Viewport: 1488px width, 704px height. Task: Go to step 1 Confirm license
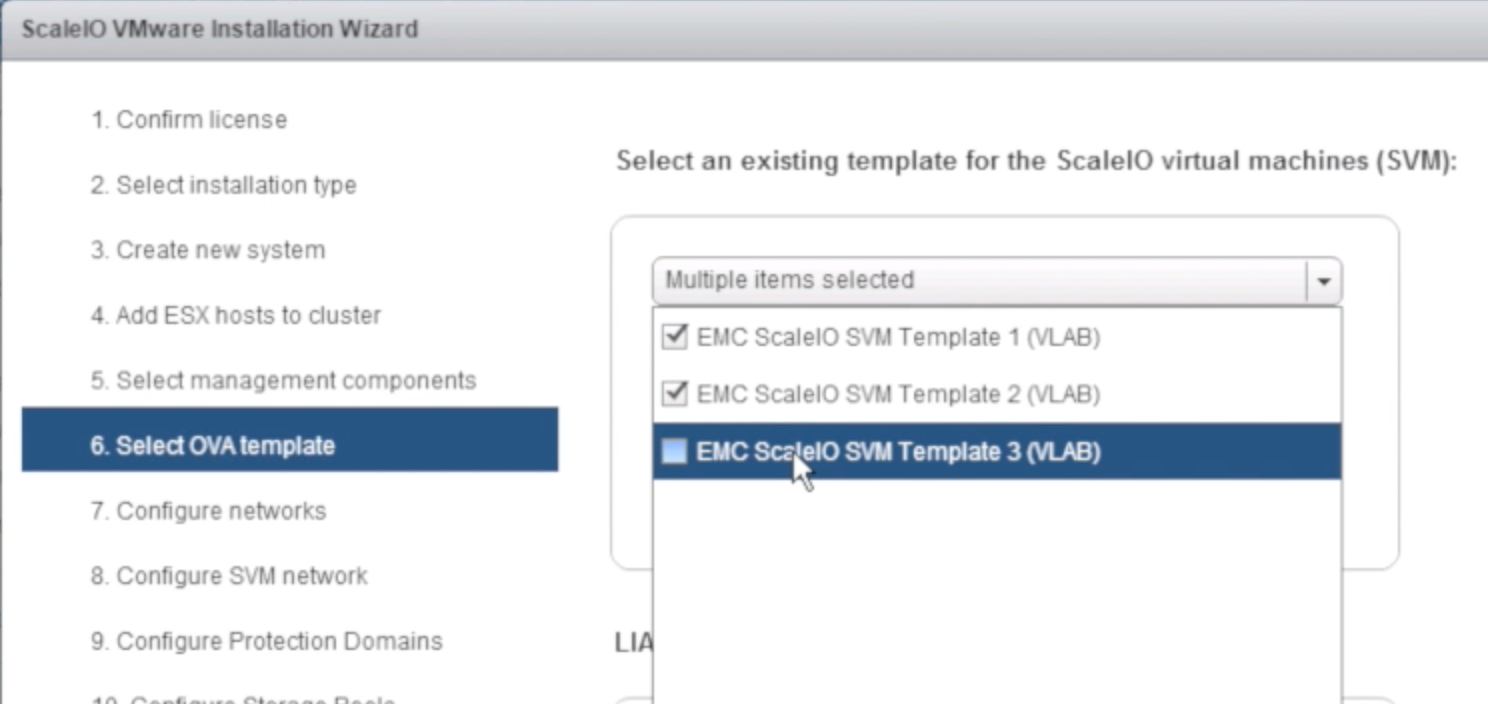[x=189, y=120]
